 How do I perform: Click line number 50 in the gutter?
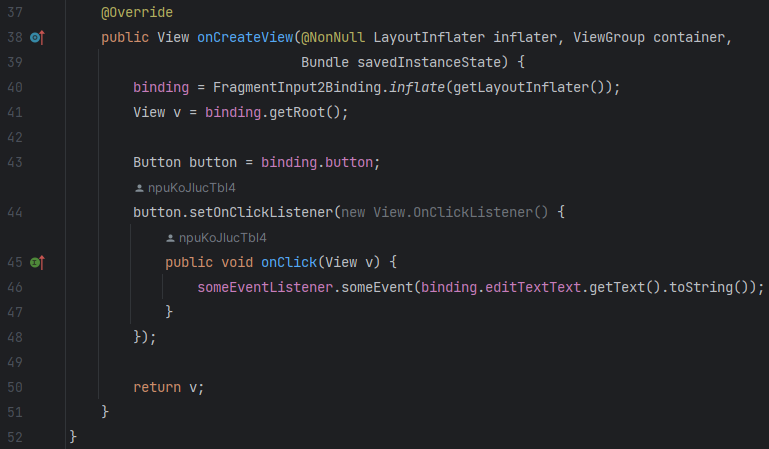click(x=15, y=387)
